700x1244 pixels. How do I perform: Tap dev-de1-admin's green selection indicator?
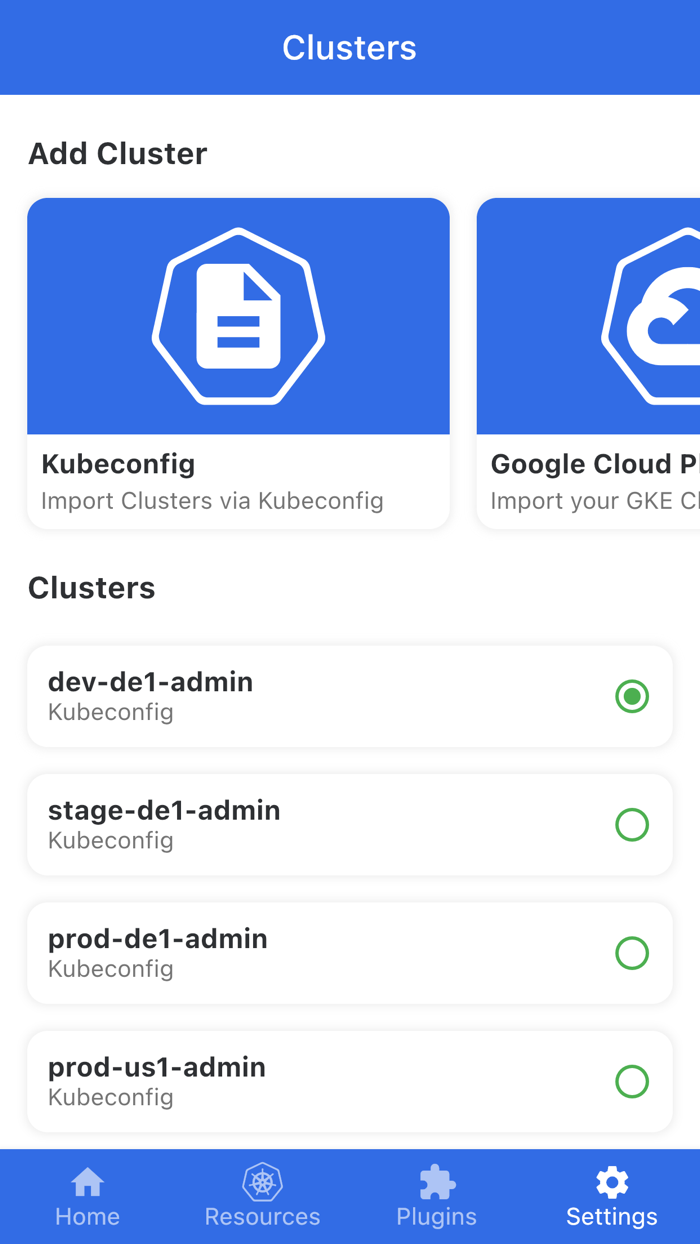point(632,696)
